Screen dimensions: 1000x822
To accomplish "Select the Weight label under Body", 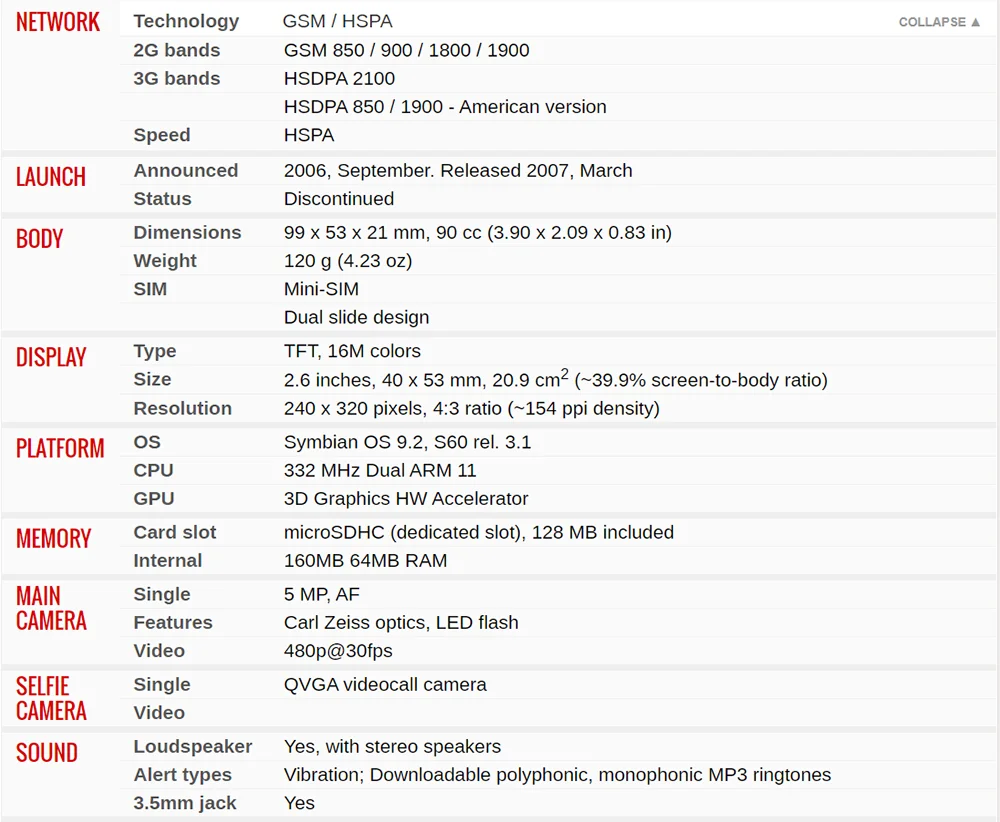I will (x=165, y=261).
